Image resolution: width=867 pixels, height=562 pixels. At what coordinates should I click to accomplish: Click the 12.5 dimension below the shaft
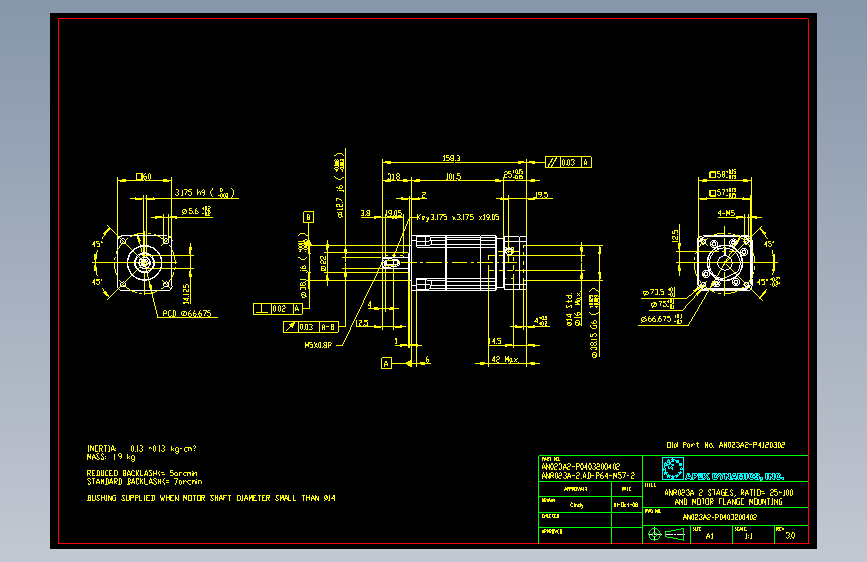(x=362, y=322)
